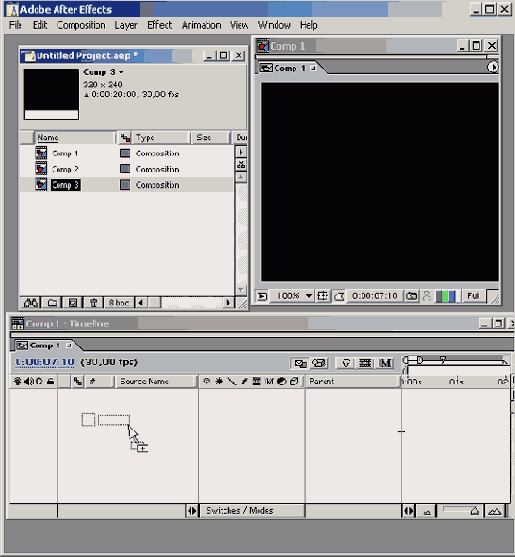Select Comp 2 in the Project window

tap(65, 169)
